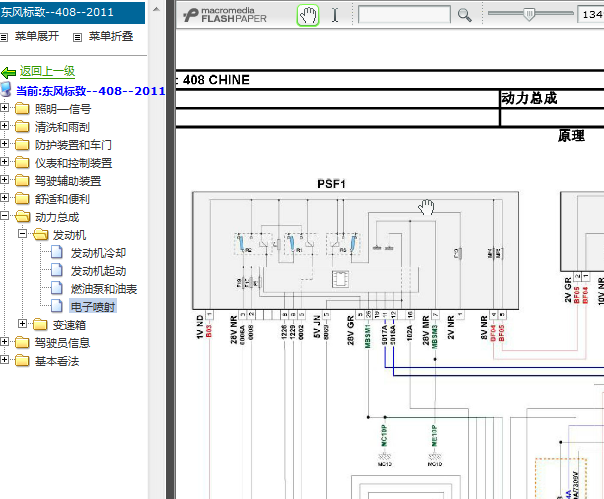This screenshot has width=604, height=499.
Task: Select the 基本看法 folder label
Action: point(57,361)
